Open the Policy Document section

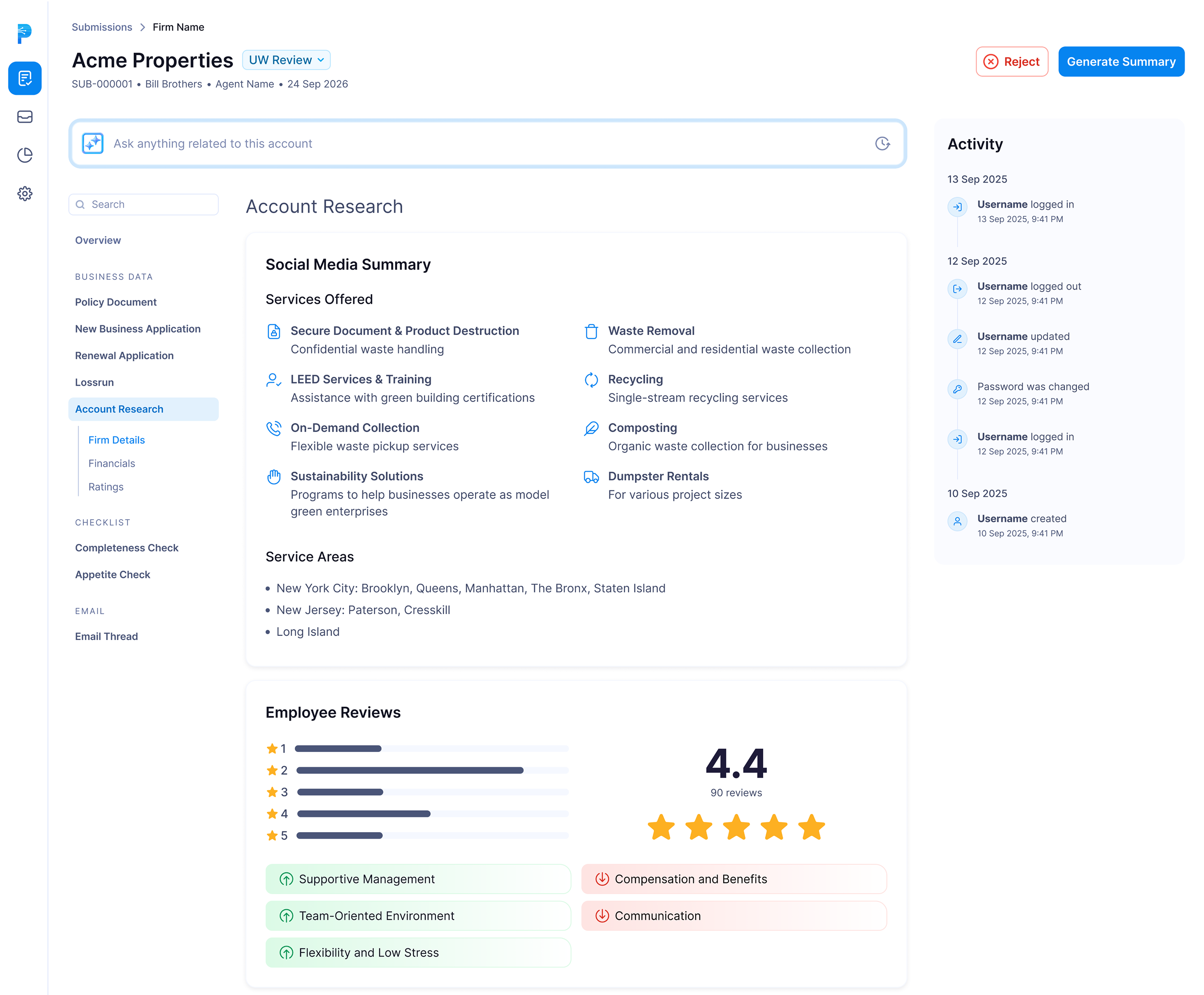coord(116,302)
